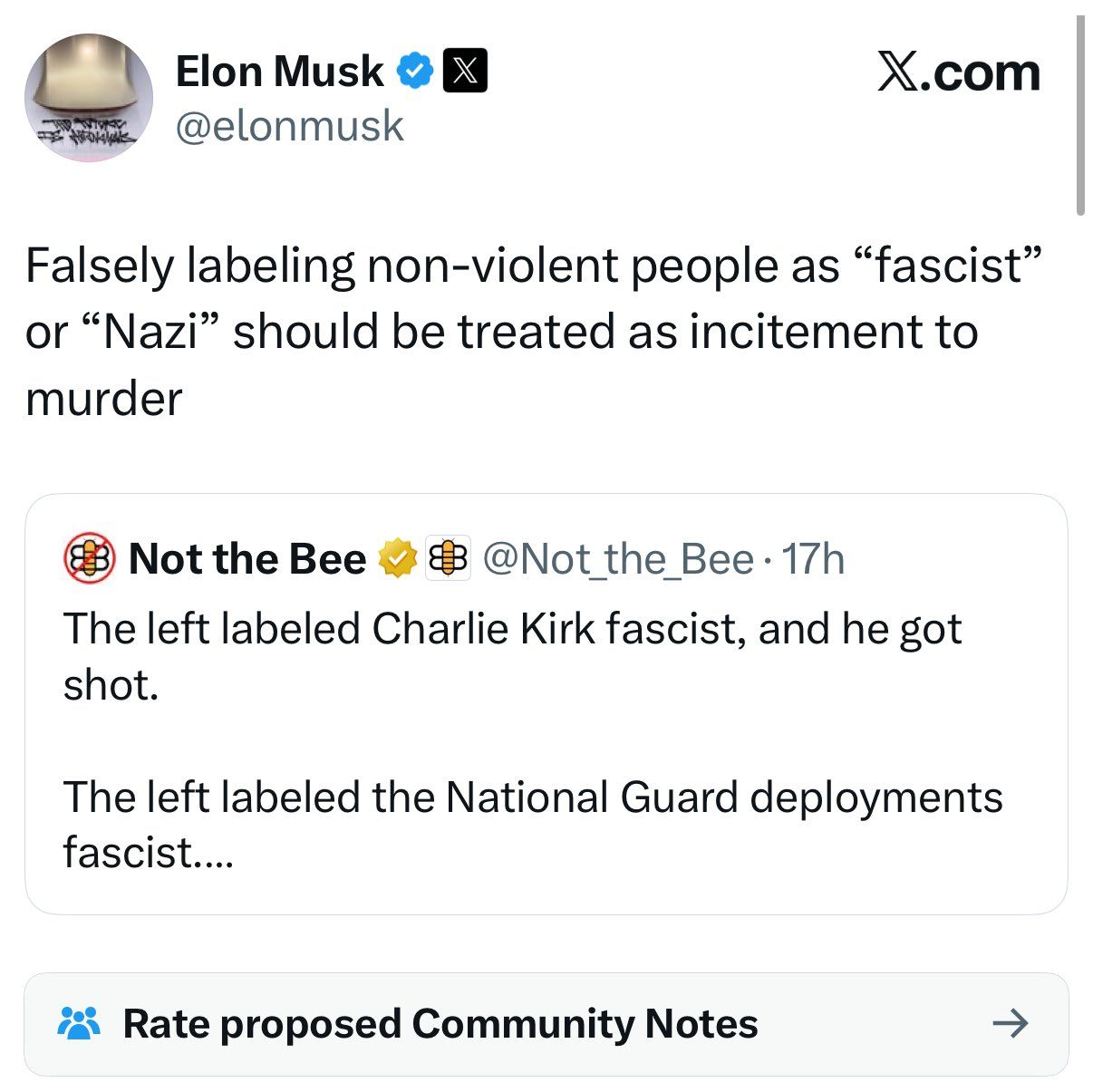
Task: Open the @Not_the_Bee handle
Action: pos(618,559)
